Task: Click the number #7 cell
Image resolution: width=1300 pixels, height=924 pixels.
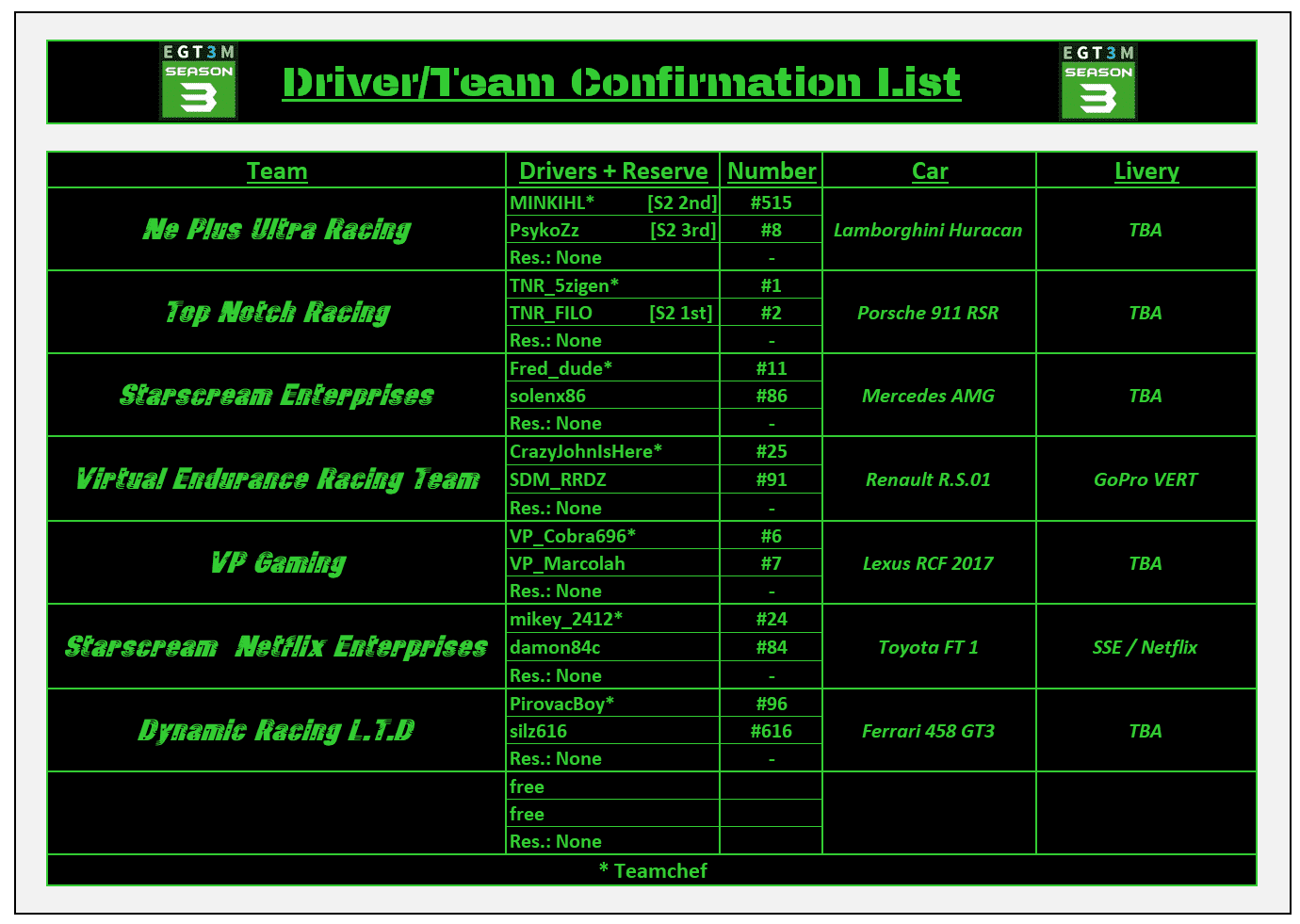Action: [x=772, y=563]
